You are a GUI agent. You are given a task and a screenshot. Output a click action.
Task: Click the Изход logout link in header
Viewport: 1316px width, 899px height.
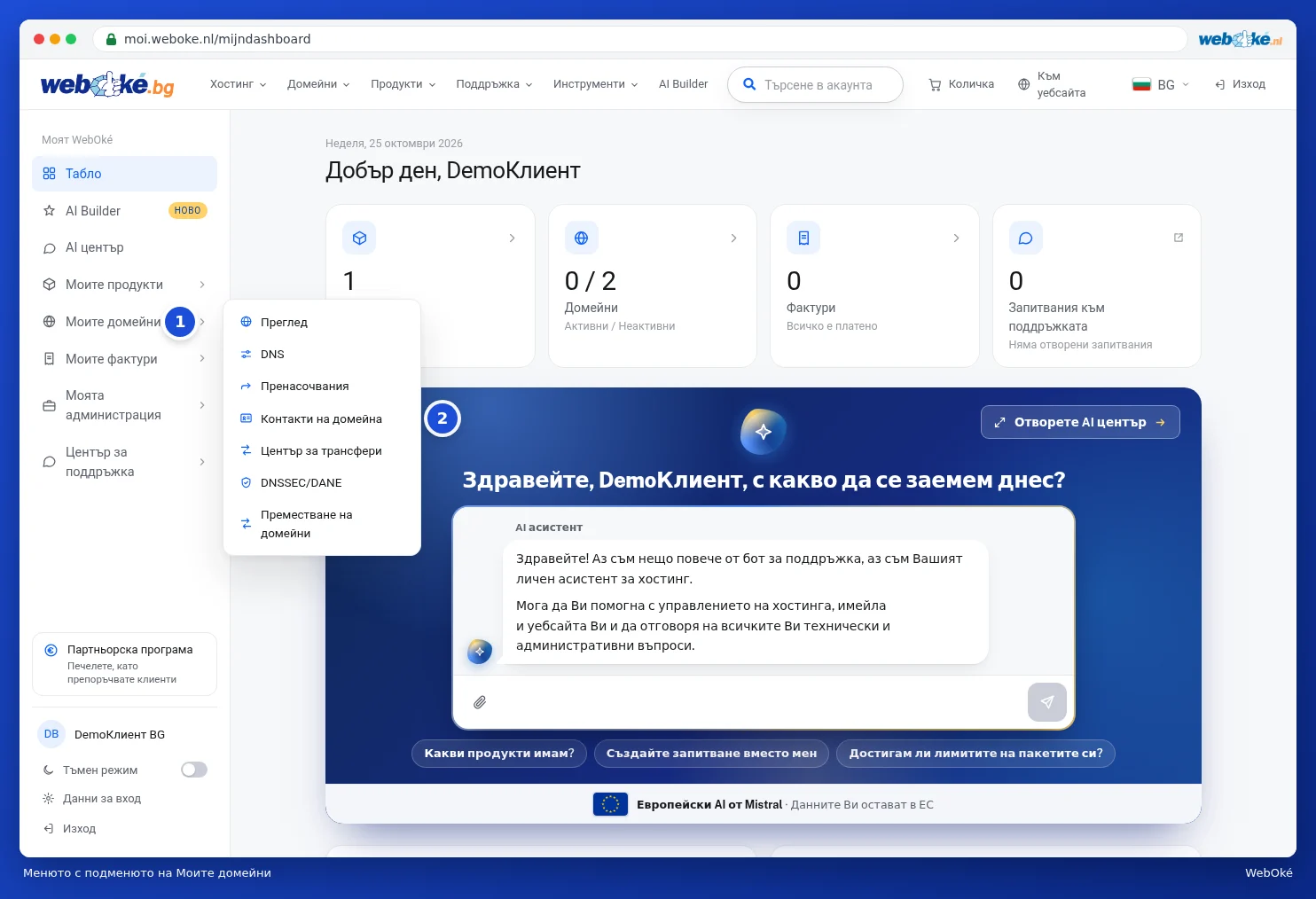pos(1240,84)
